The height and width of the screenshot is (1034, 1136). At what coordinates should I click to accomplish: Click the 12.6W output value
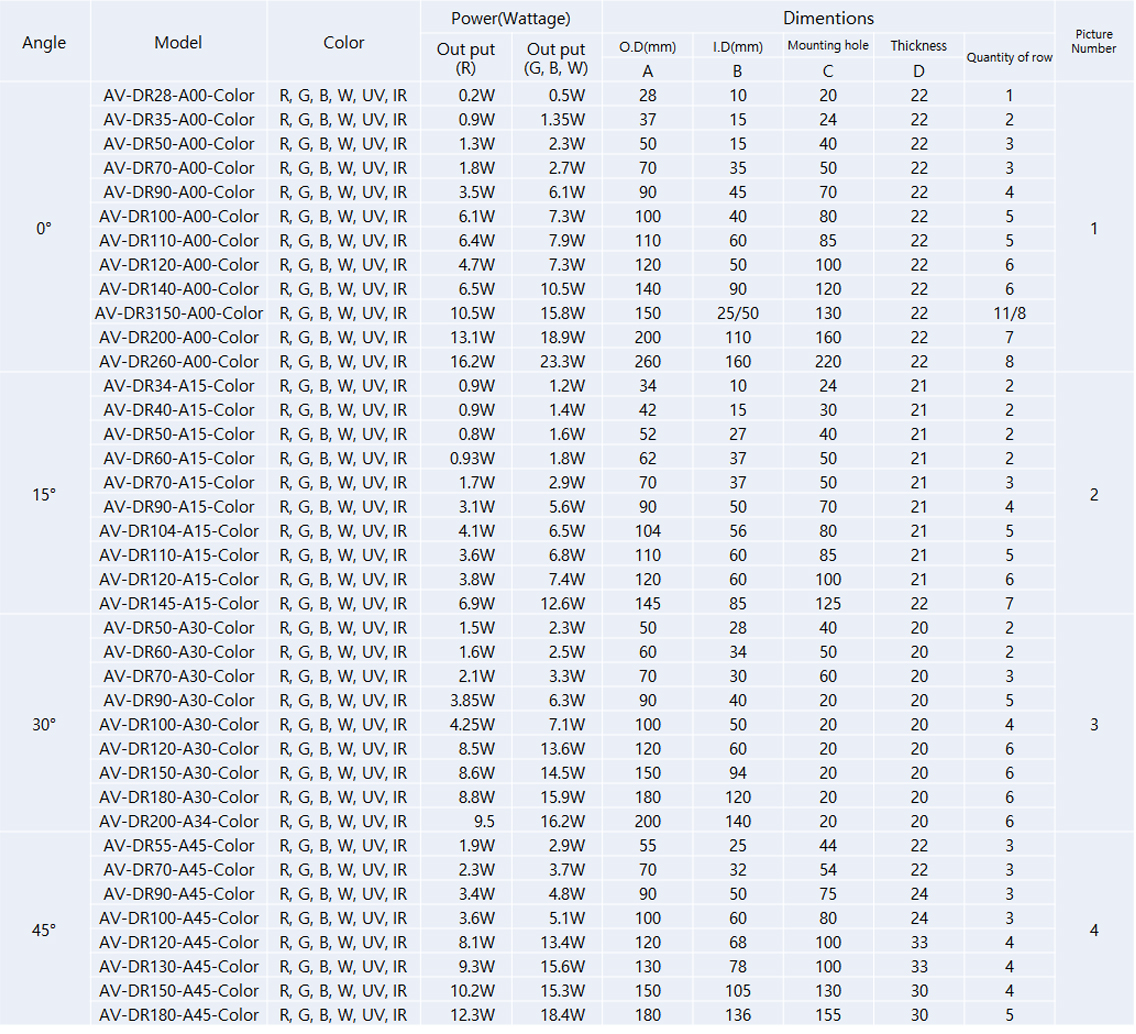563,604
